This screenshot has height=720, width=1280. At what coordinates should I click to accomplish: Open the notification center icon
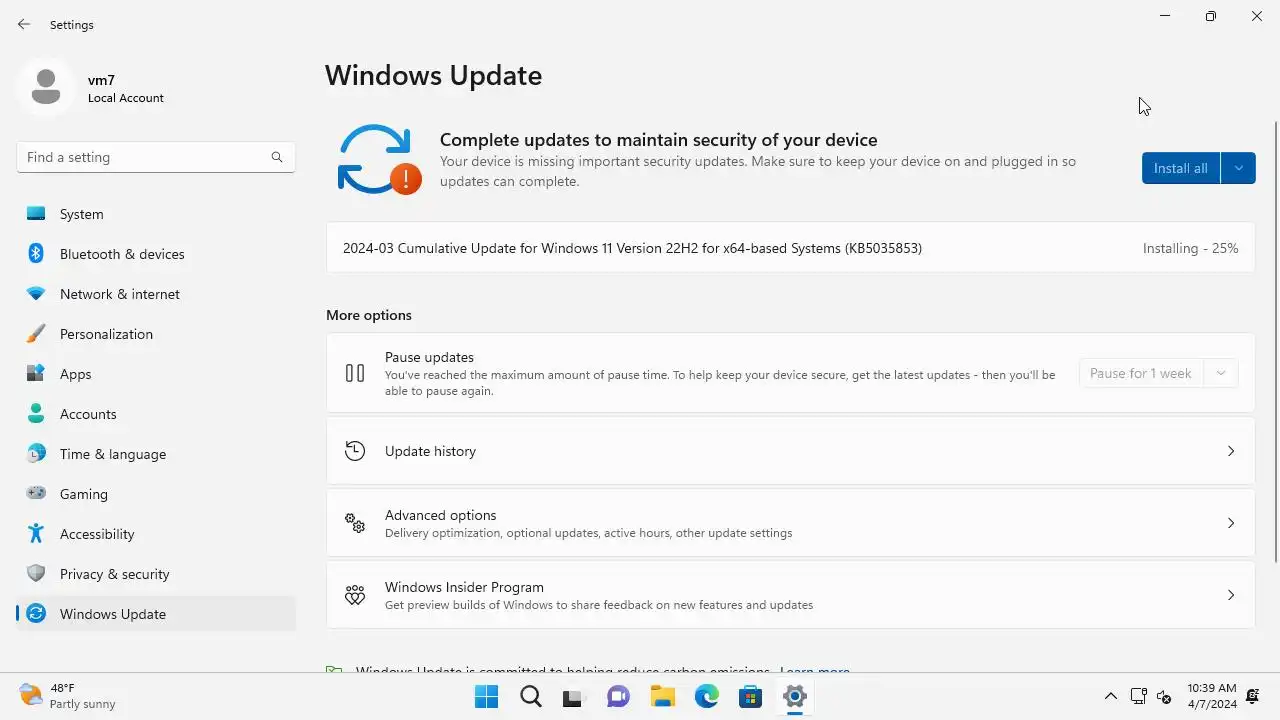tap(1253, 696)
